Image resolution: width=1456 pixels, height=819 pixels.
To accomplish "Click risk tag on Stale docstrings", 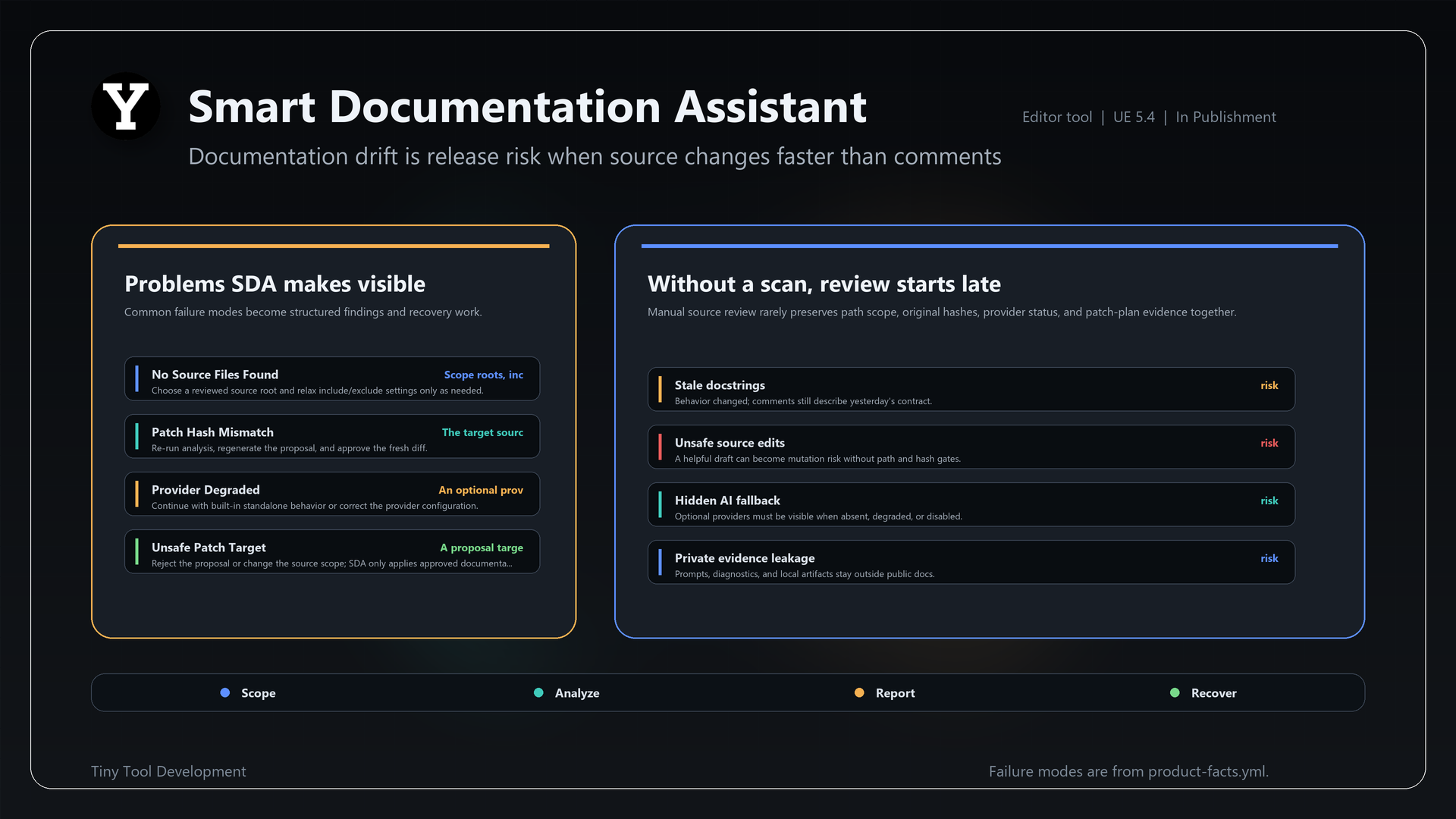I will click(x=1269, y=385).
